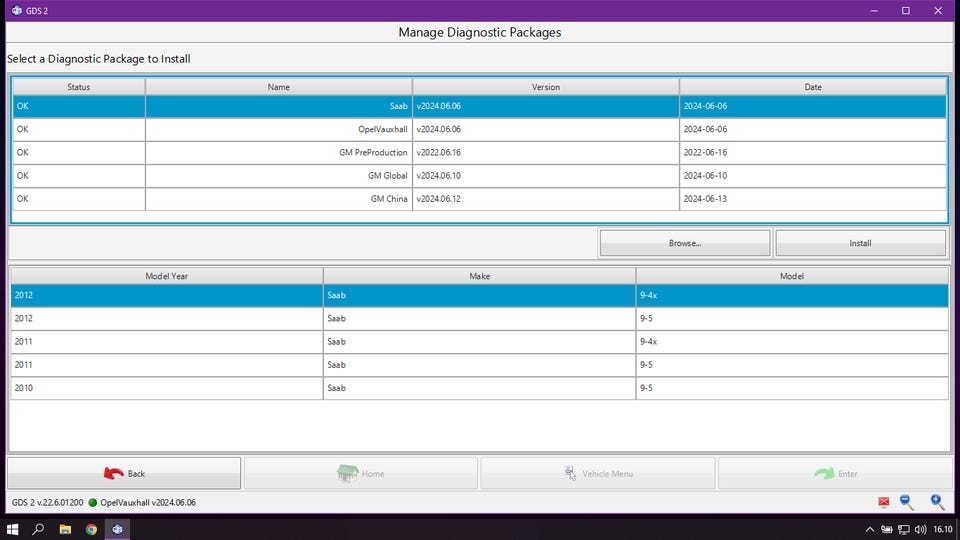Click the red disconnected screen status icon
The height and width of the screenshot is (540, 960).
tap(883, 503)
